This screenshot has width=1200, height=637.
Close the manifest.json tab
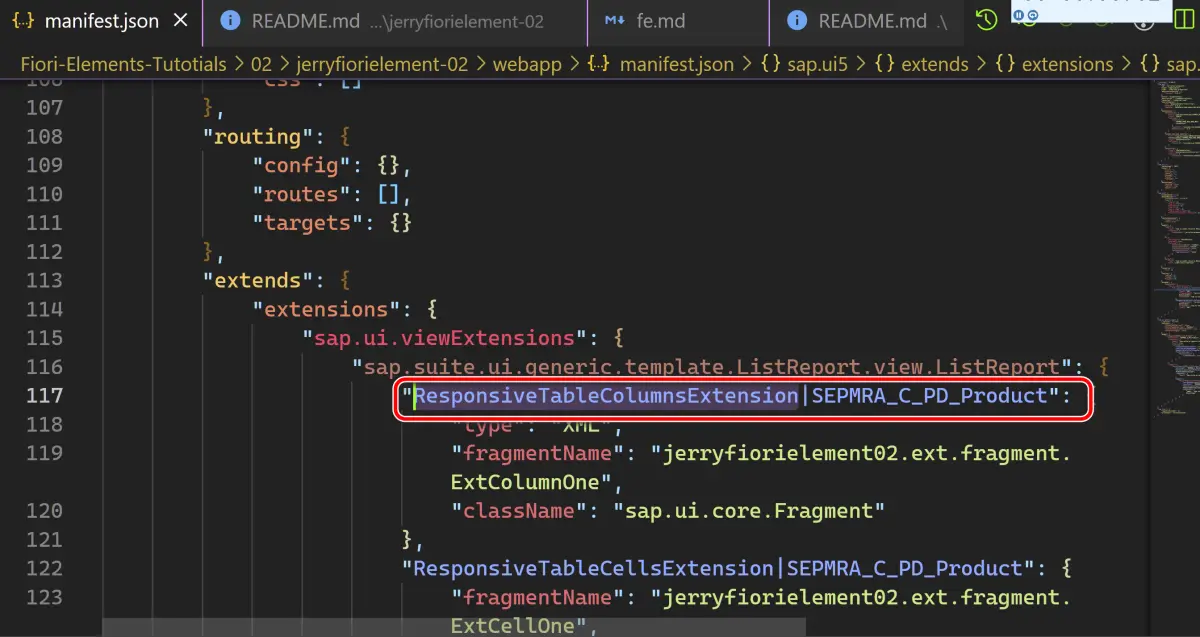click(179, 21)
